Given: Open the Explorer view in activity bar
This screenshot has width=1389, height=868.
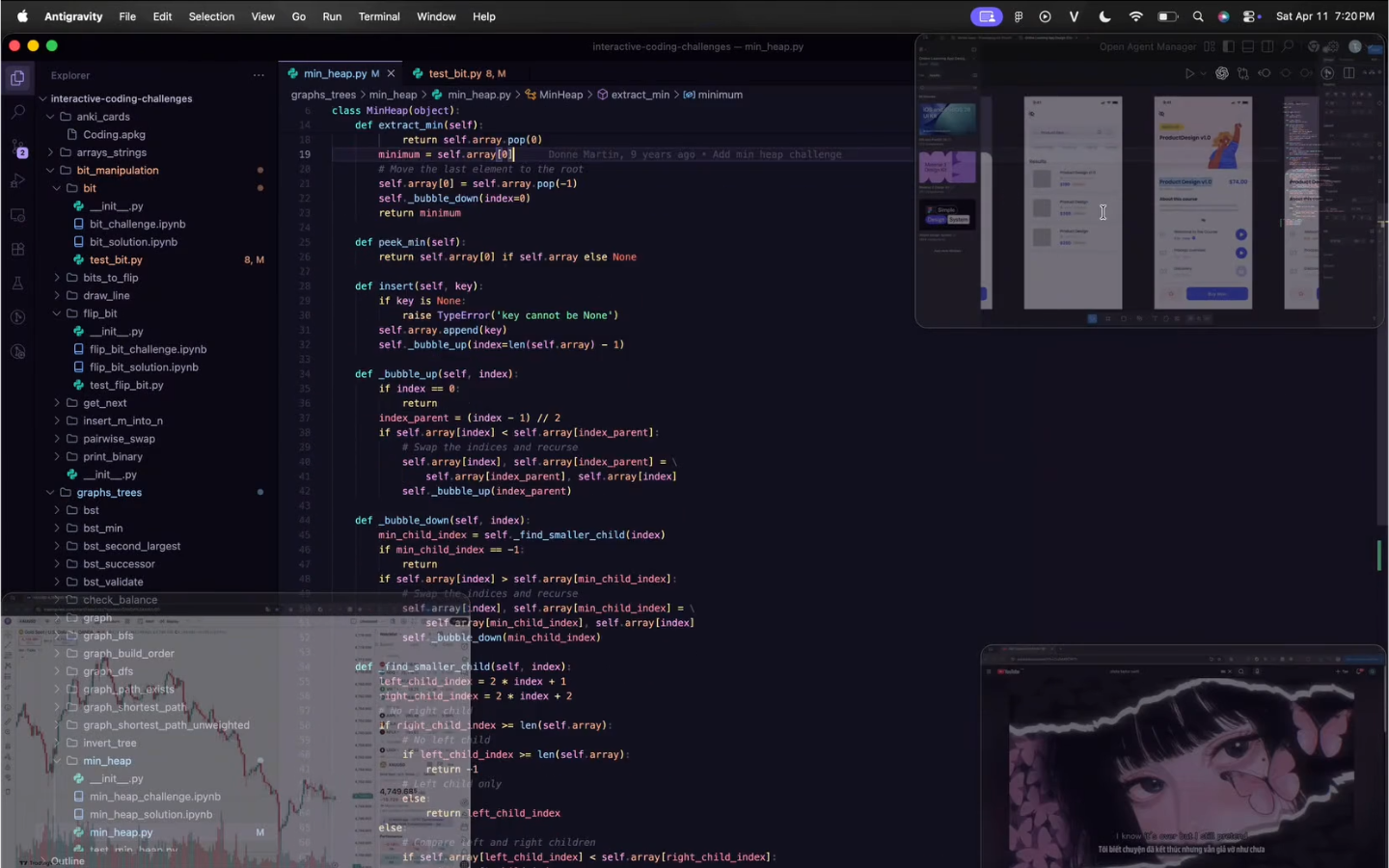Looking at the screenshot, I should [x=17, y=78].
